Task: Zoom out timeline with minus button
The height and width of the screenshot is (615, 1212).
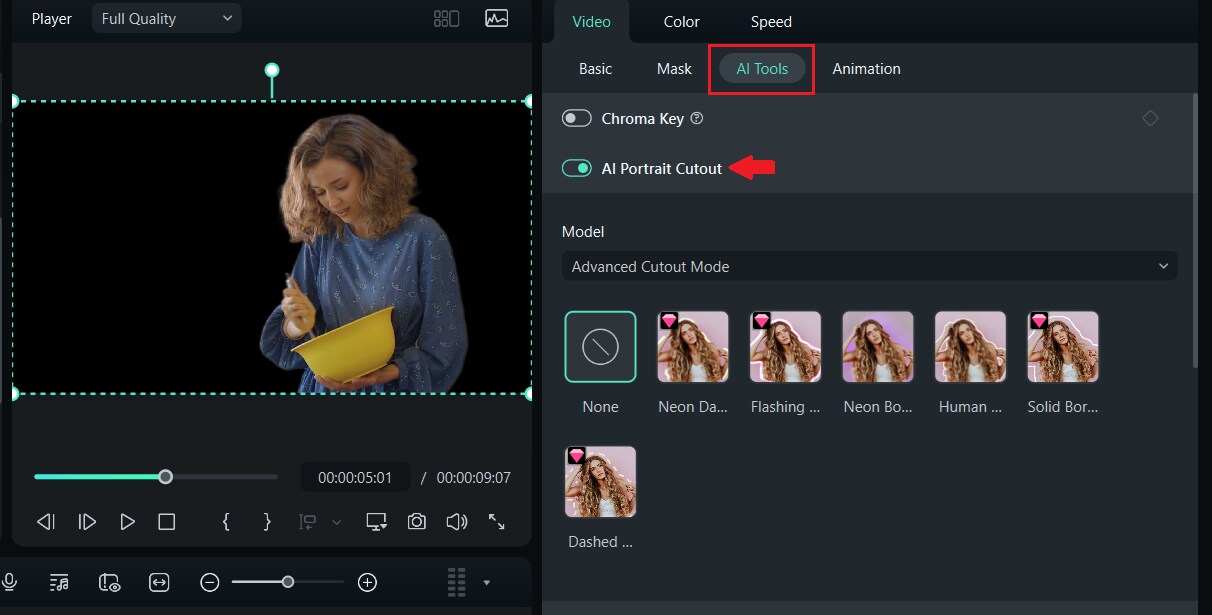Action: [209, 582]
